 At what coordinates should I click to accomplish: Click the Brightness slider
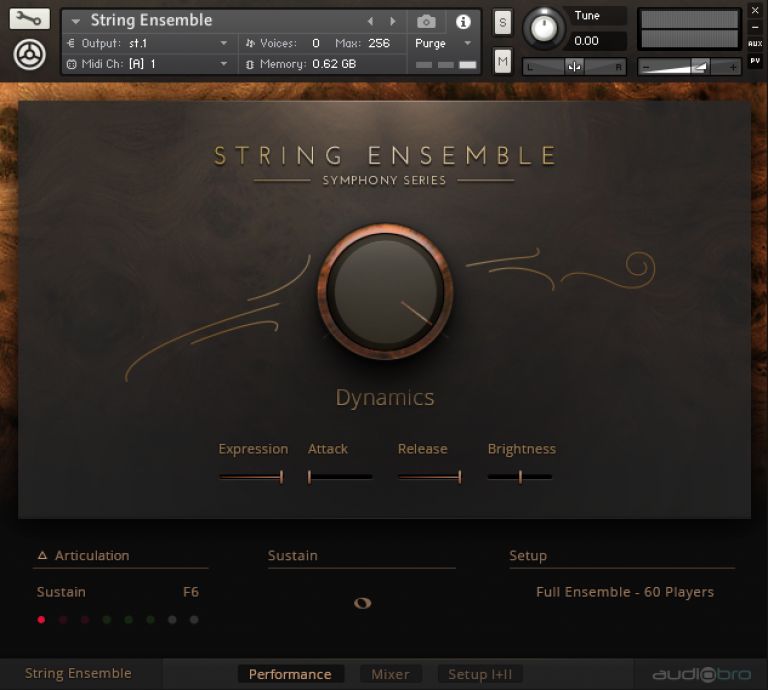(520, 476)
